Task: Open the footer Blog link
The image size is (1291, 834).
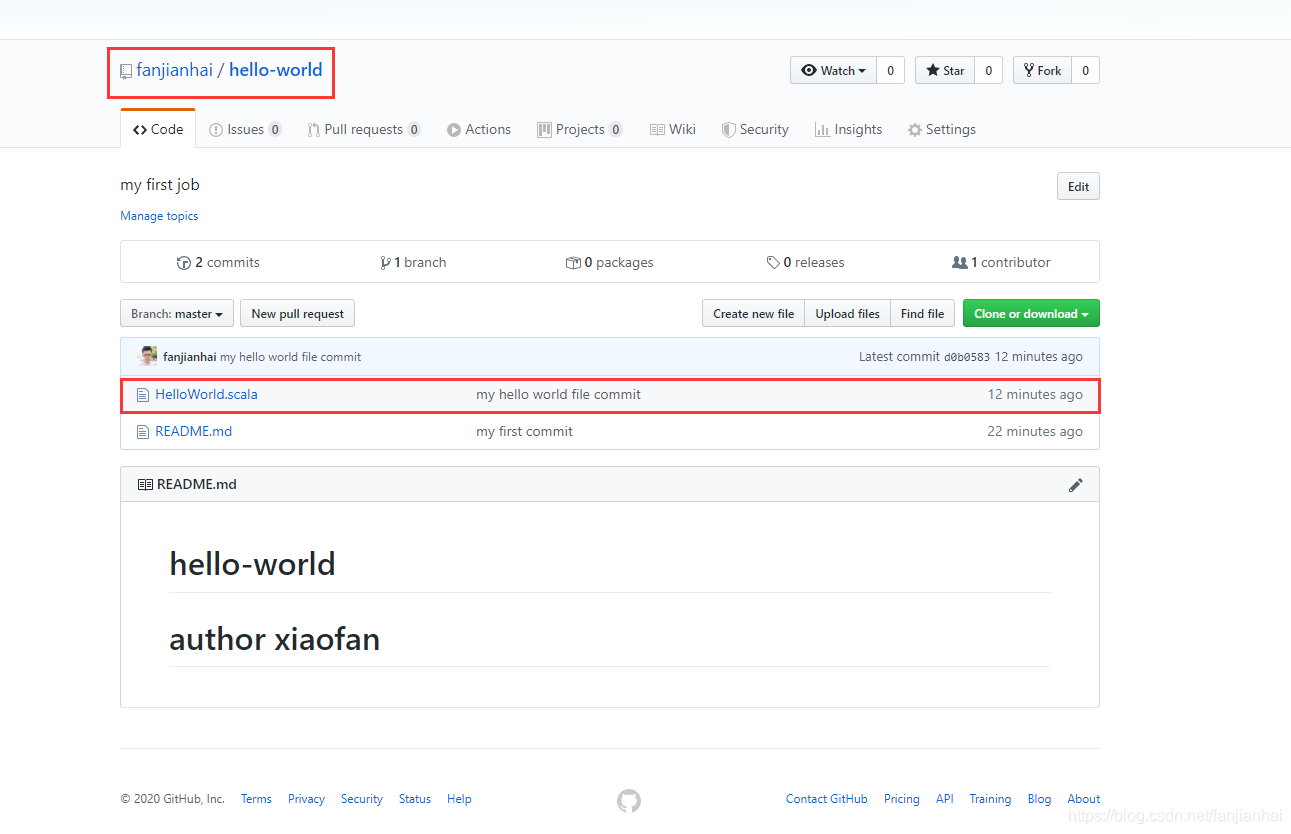Action: pyautogui.click(x=1039, y=799)
